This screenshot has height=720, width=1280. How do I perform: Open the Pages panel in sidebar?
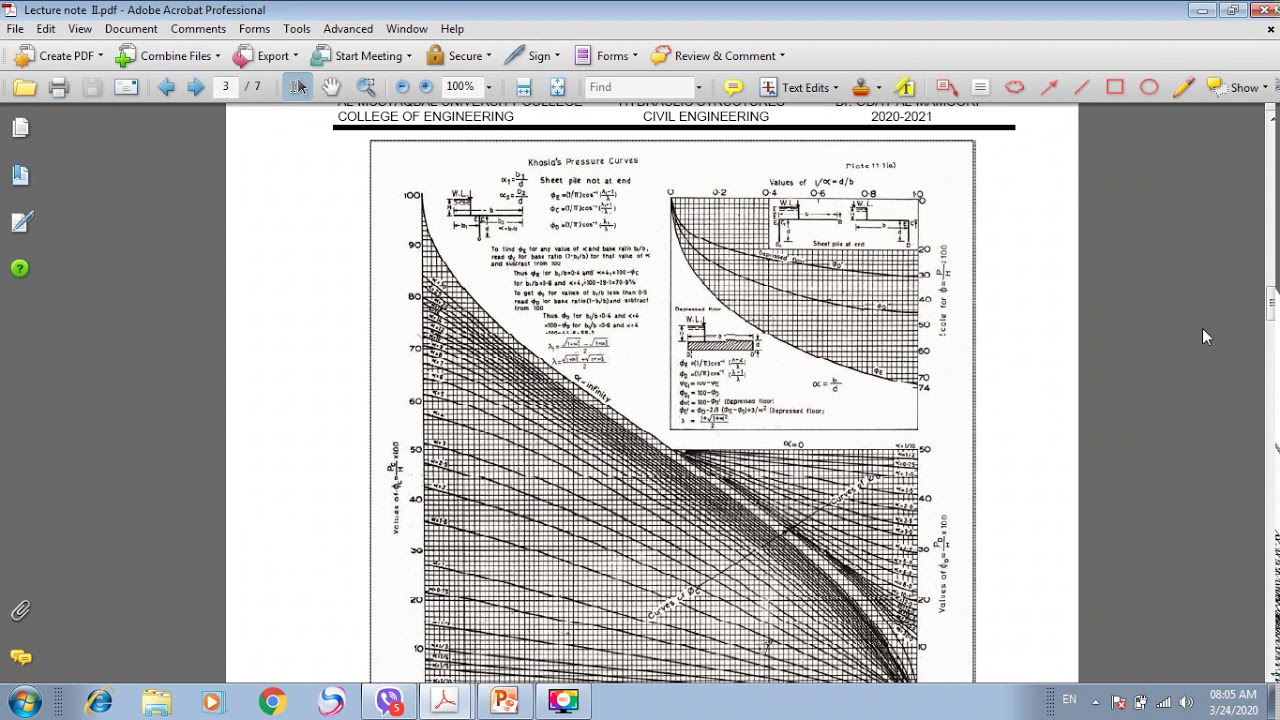point(20,127)
